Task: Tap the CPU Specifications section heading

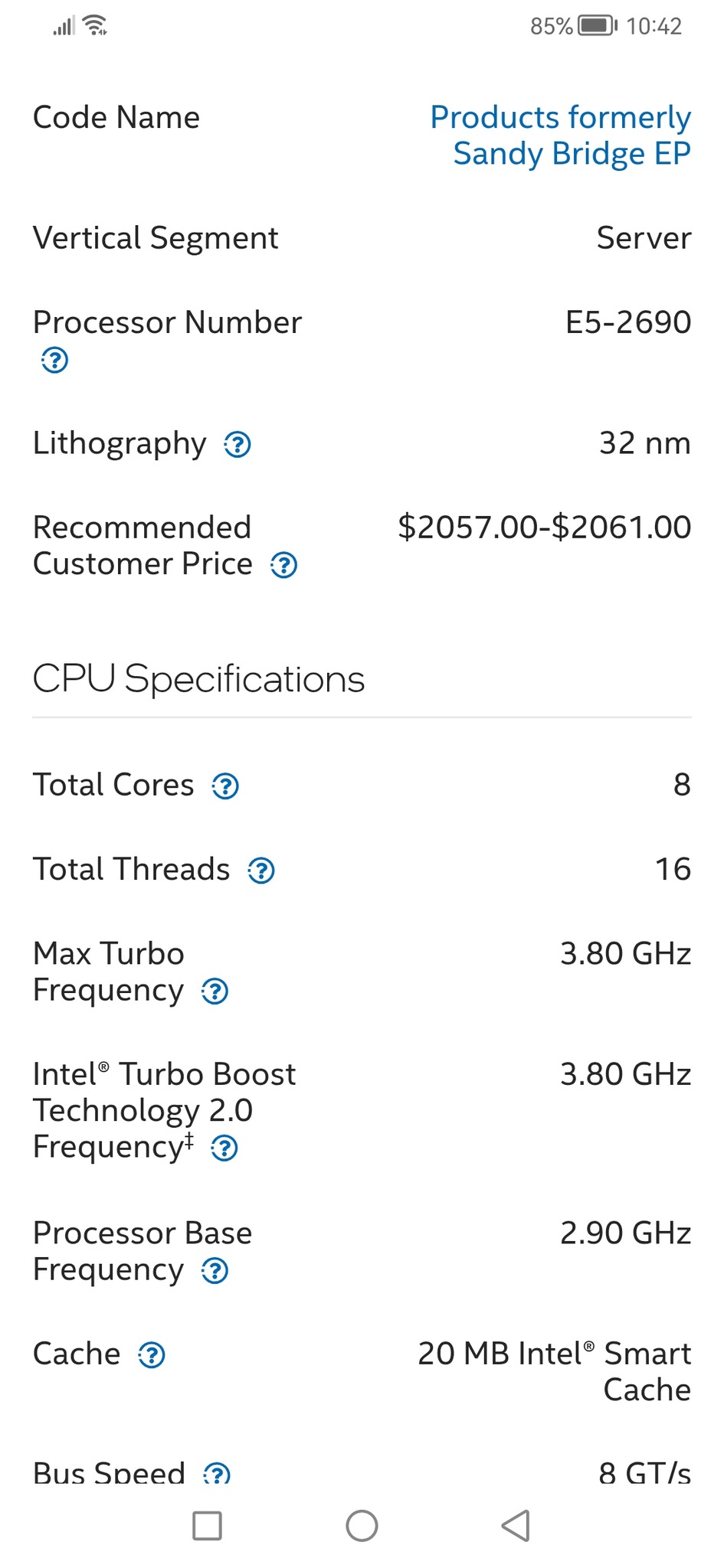Action: click(198, 679)
